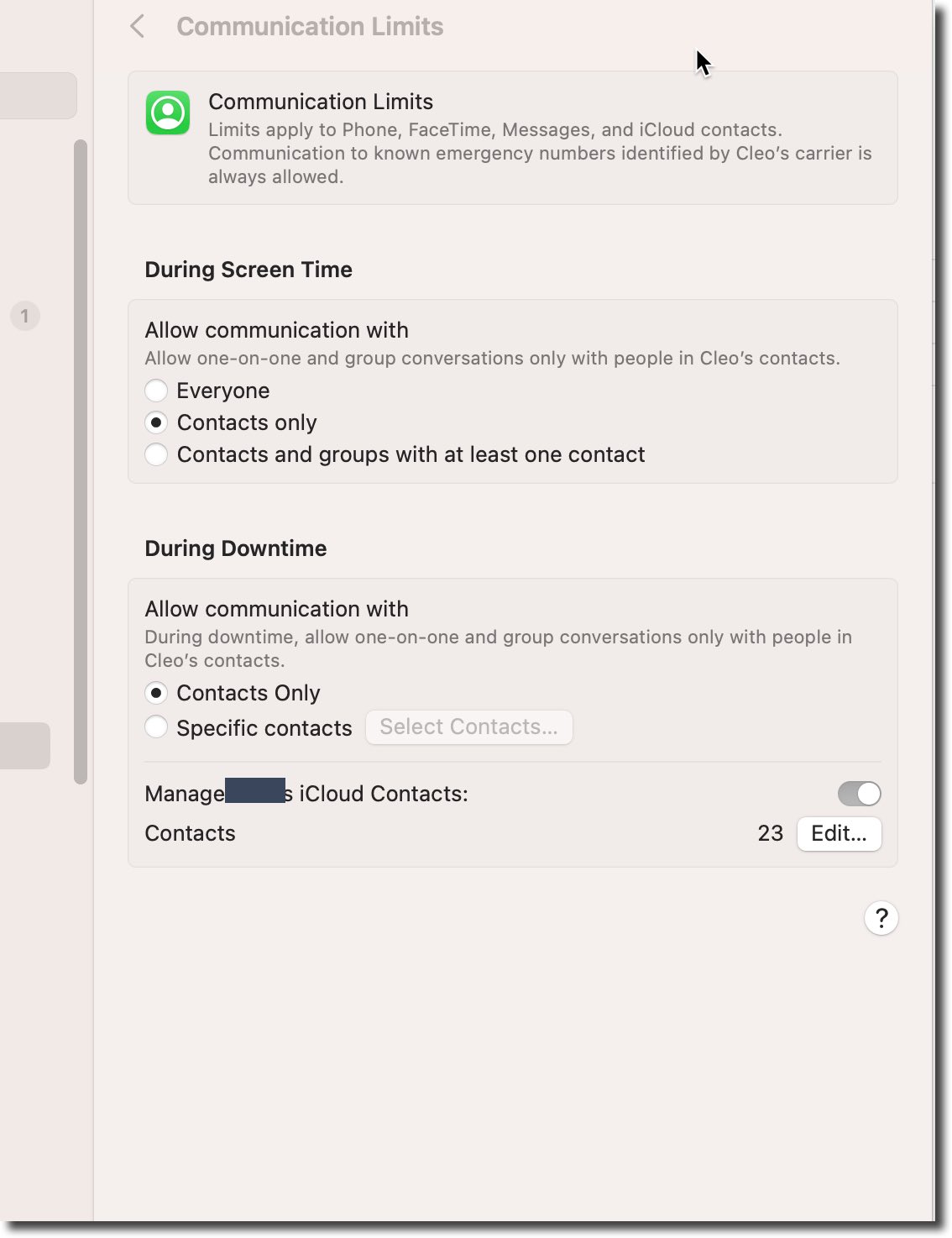Screen dimensions: 952x1238
Task: Select Contacts Only during Downtime
Action: pyautogui.click(x=156, y=693)
